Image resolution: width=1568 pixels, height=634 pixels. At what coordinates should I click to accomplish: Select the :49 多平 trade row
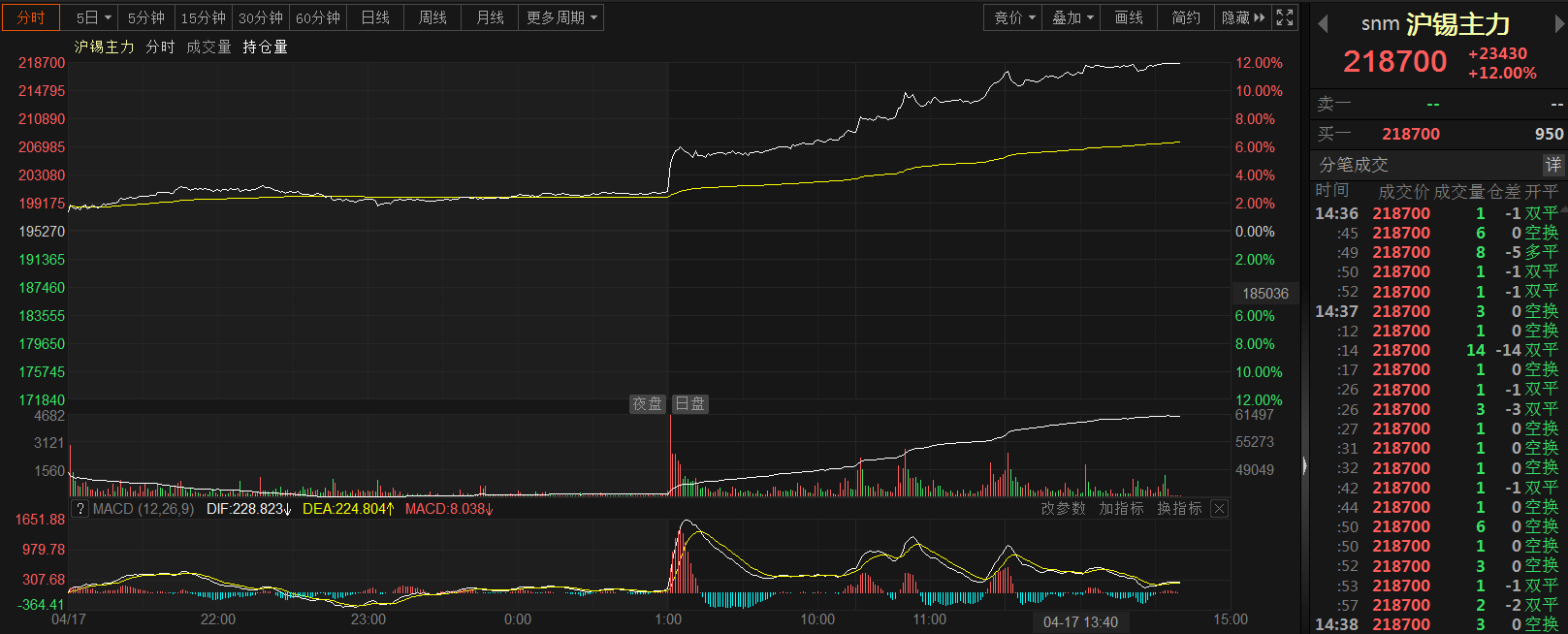pyautogui.click(x=1436, y=252)
